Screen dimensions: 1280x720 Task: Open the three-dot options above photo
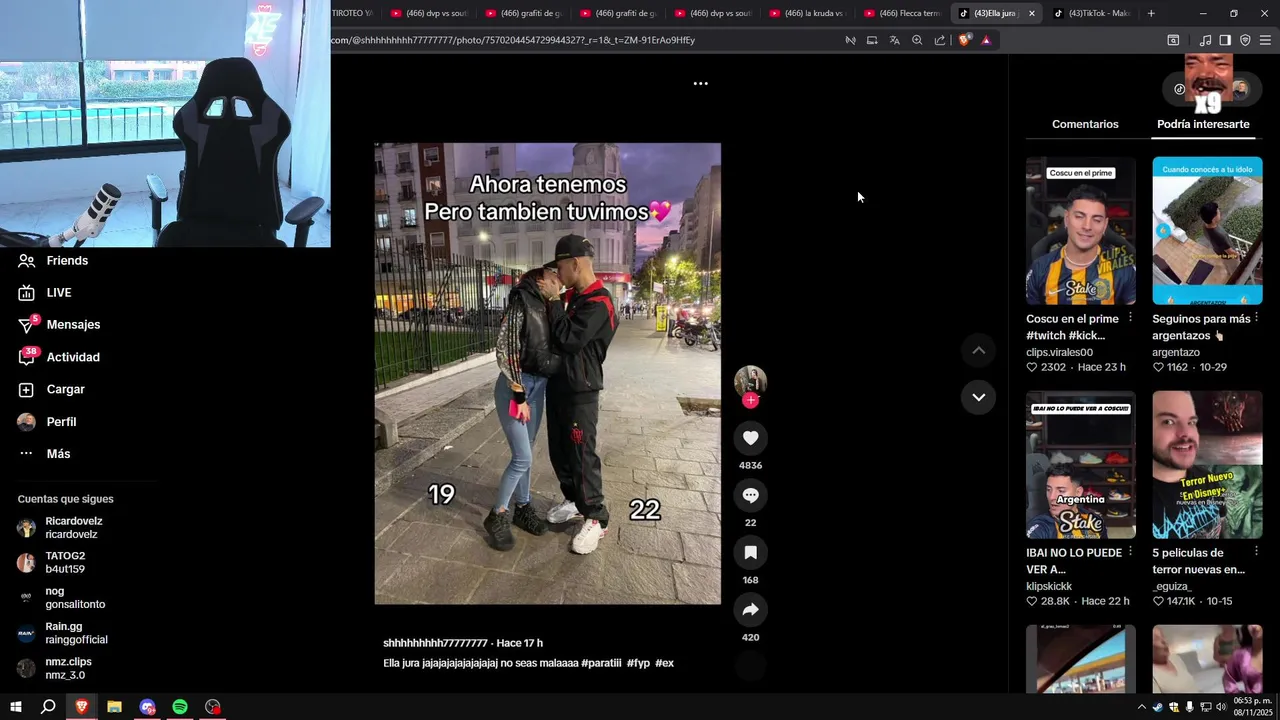click(701, 84)
